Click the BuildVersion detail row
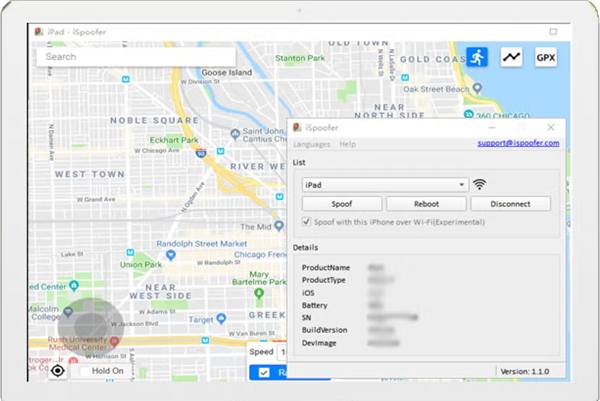 348,330
